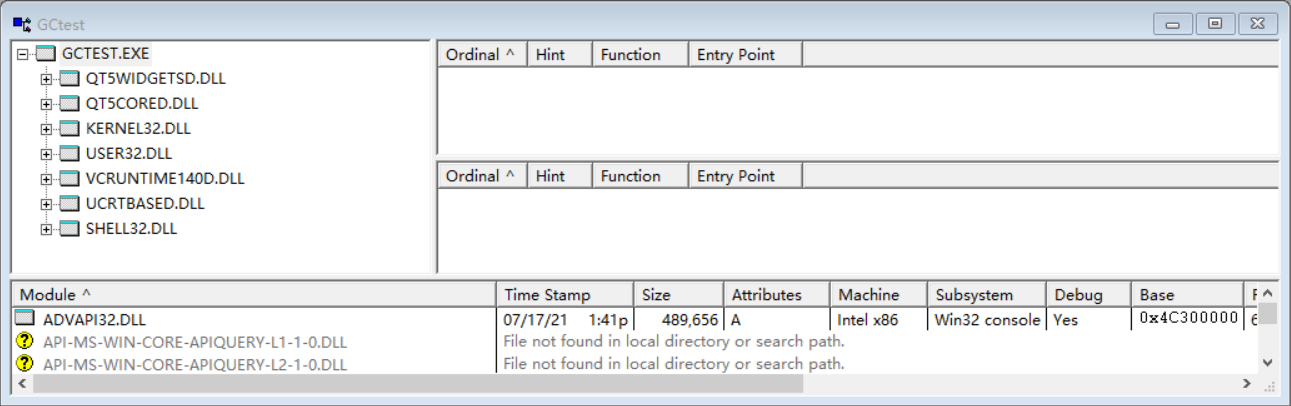
Task: Expand the VCRUNTIME140D.DLL tree node
Action: click(x=46, y=179)
